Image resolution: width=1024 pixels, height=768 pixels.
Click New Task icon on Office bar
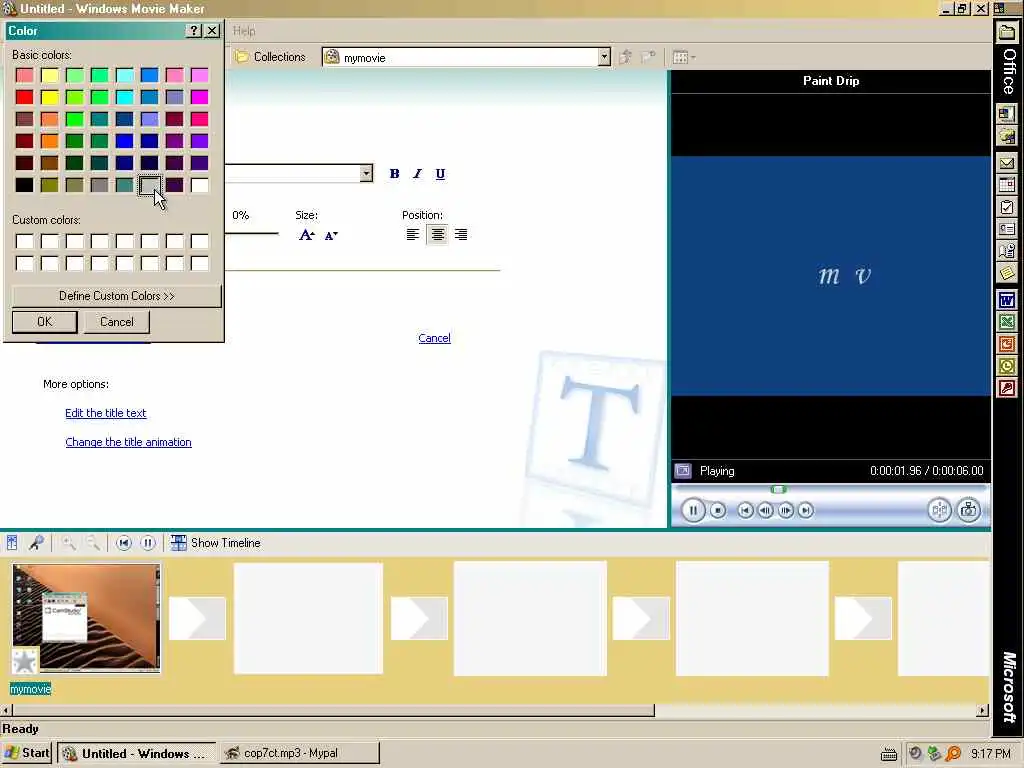(1007, 207)
